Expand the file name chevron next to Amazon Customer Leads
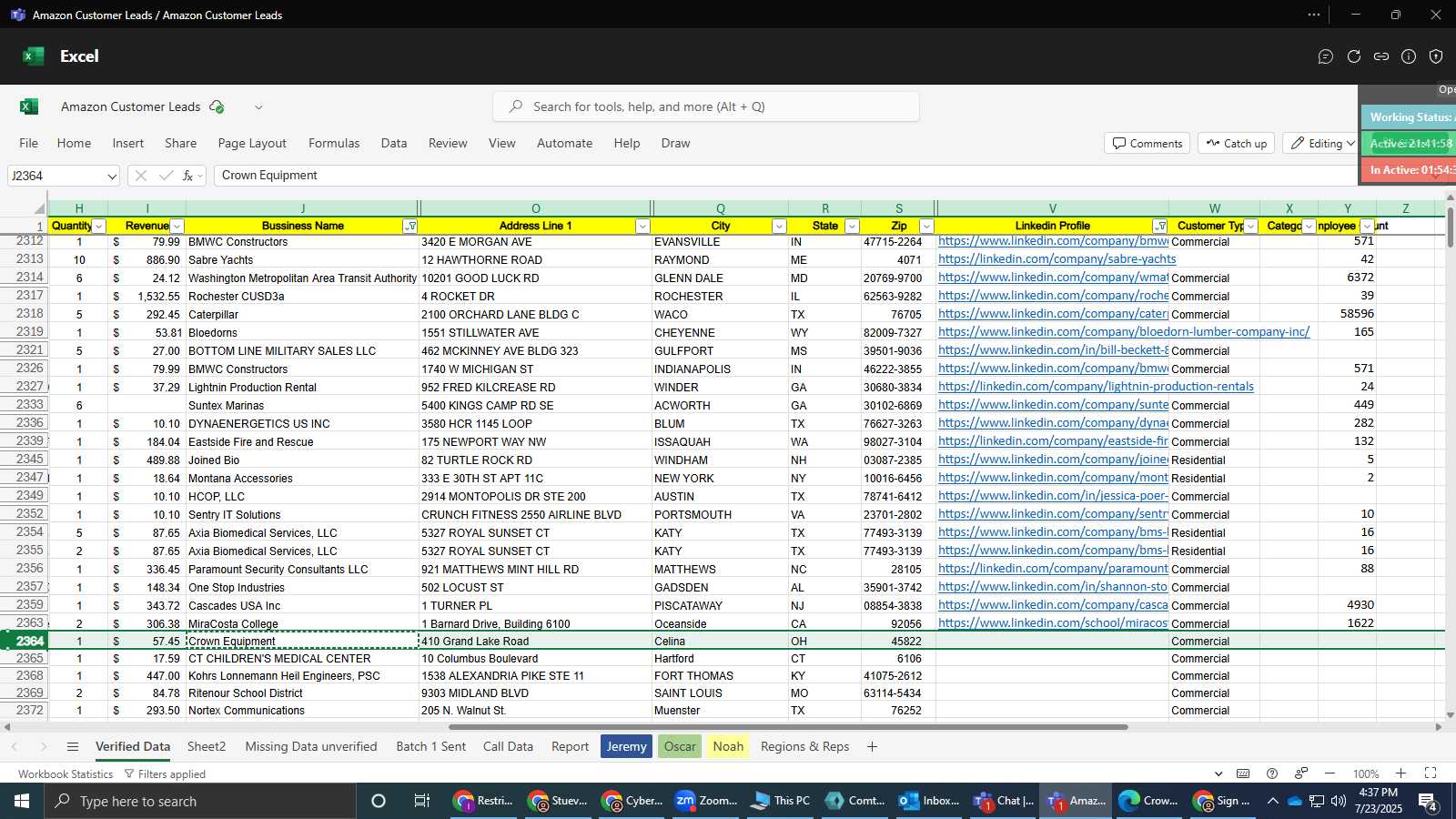Screen dimensions: 1456x819 click(258, 106)
